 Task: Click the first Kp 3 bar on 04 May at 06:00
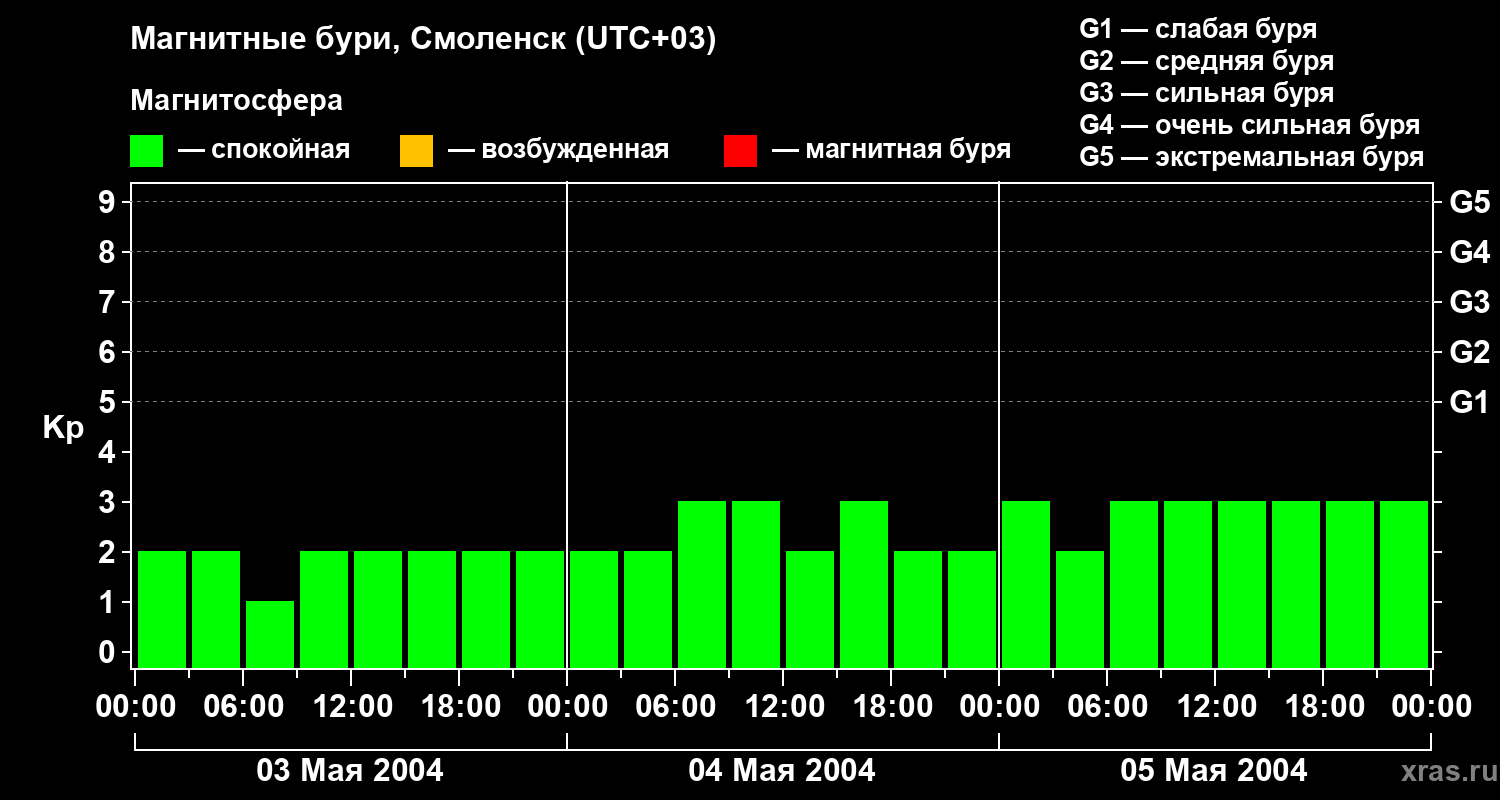coord(702,584)
